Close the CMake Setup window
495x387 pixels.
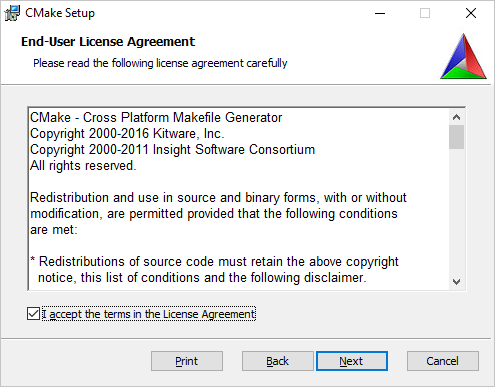(471, 13)
